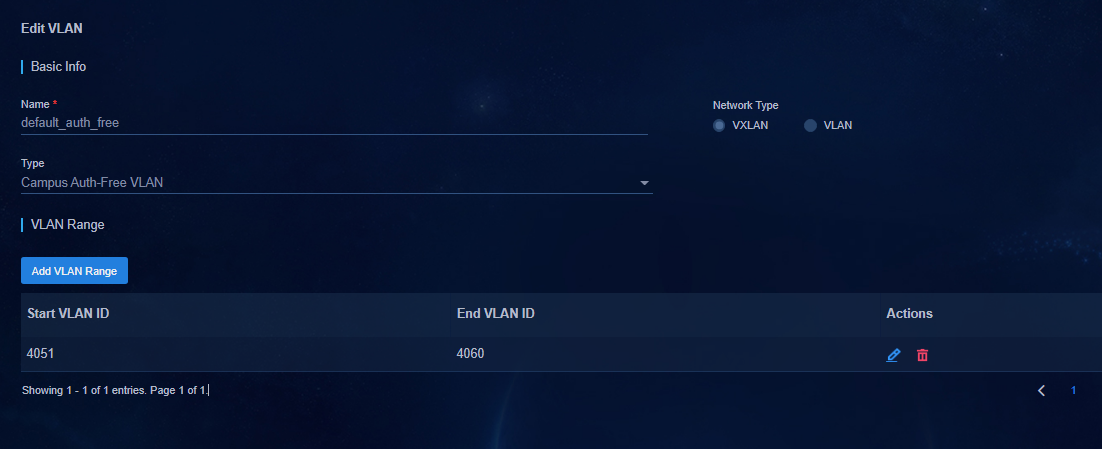1102x449 pixels.
Task: Focus the Name field containing default_auth_free
Action: [x=335, y=123]
